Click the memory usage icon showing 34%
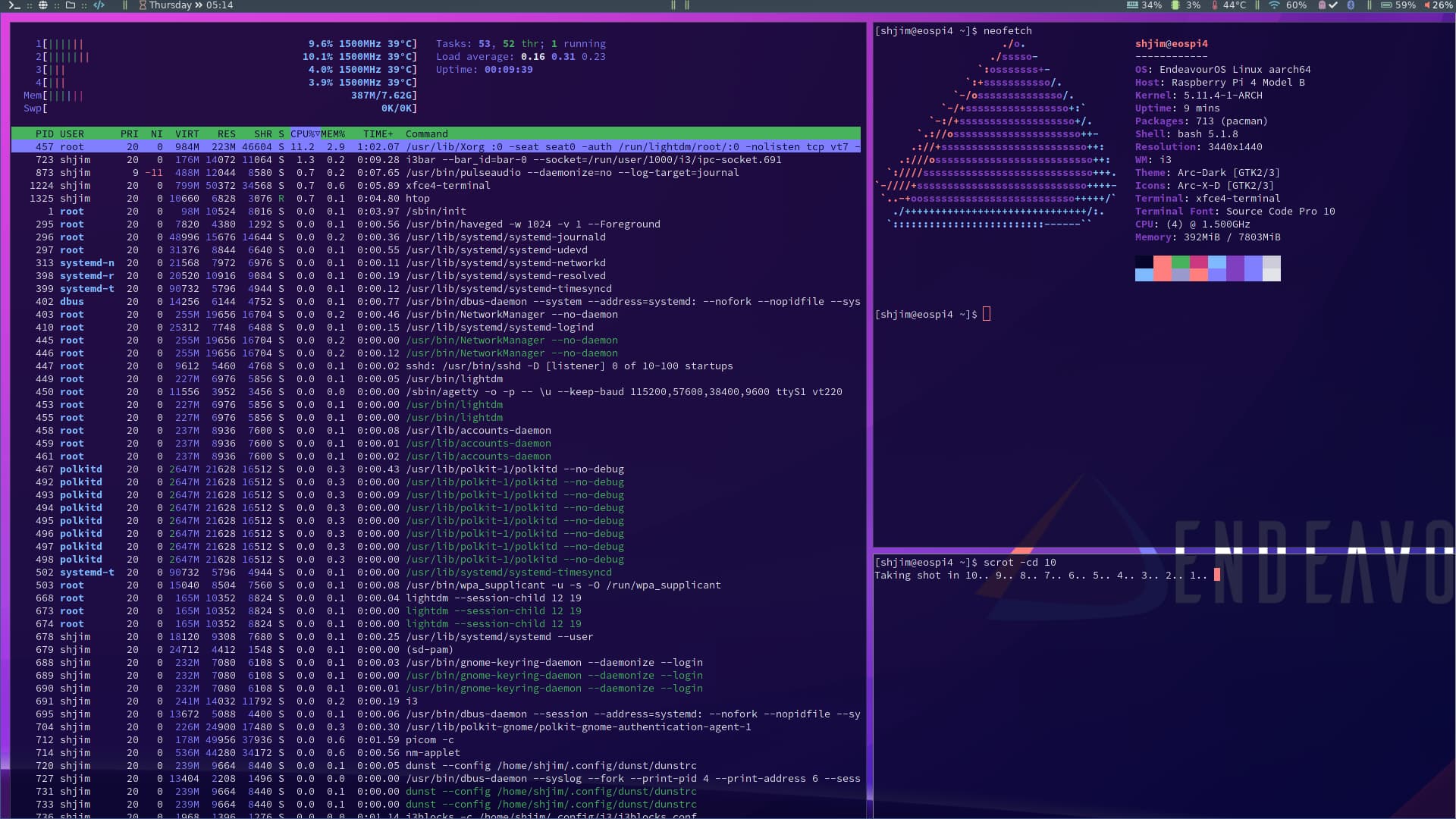 tap(1132, 5)
